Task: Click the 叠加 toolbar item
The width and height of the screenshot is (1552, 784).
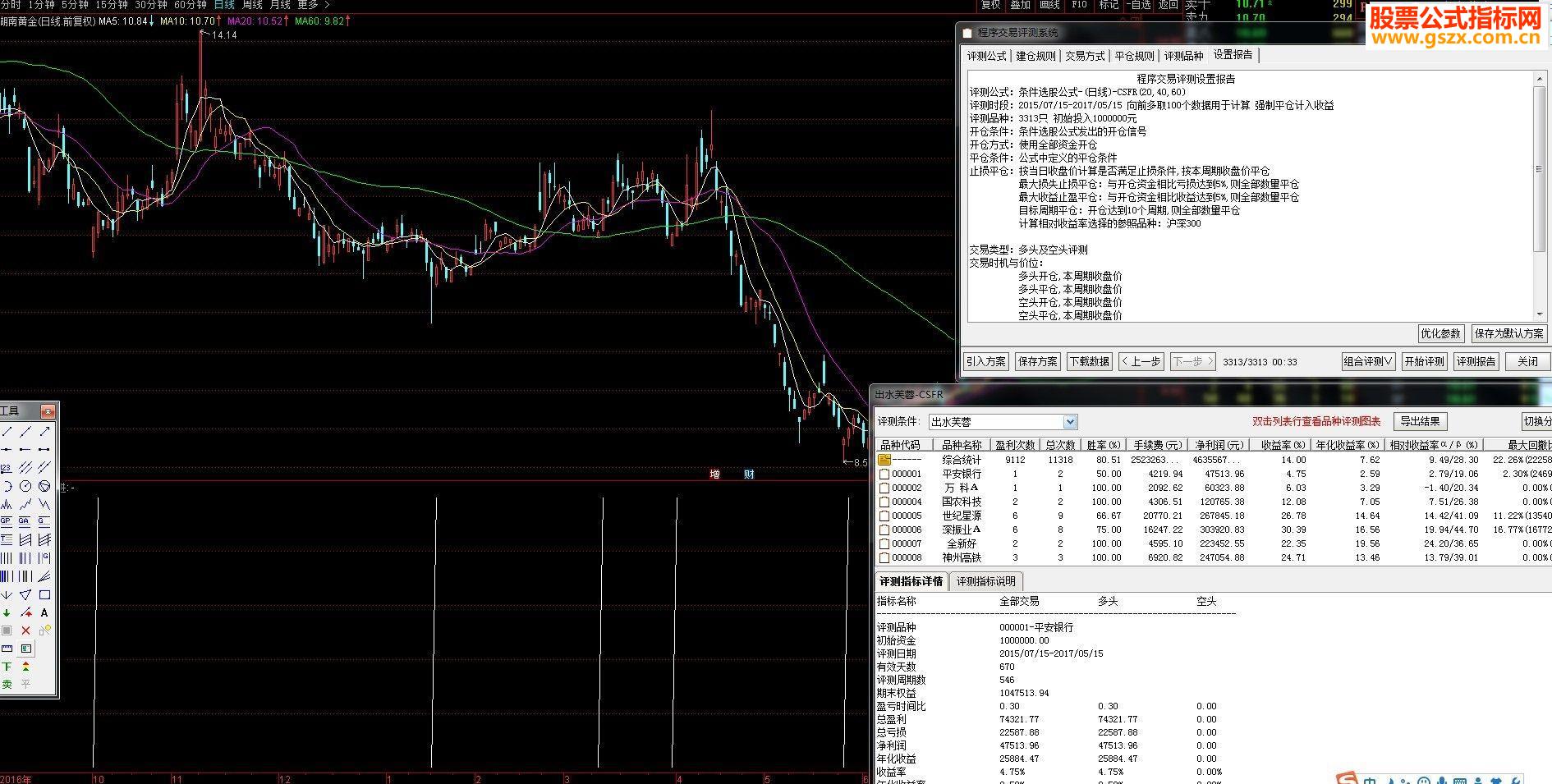Action: pos(1021,5)
